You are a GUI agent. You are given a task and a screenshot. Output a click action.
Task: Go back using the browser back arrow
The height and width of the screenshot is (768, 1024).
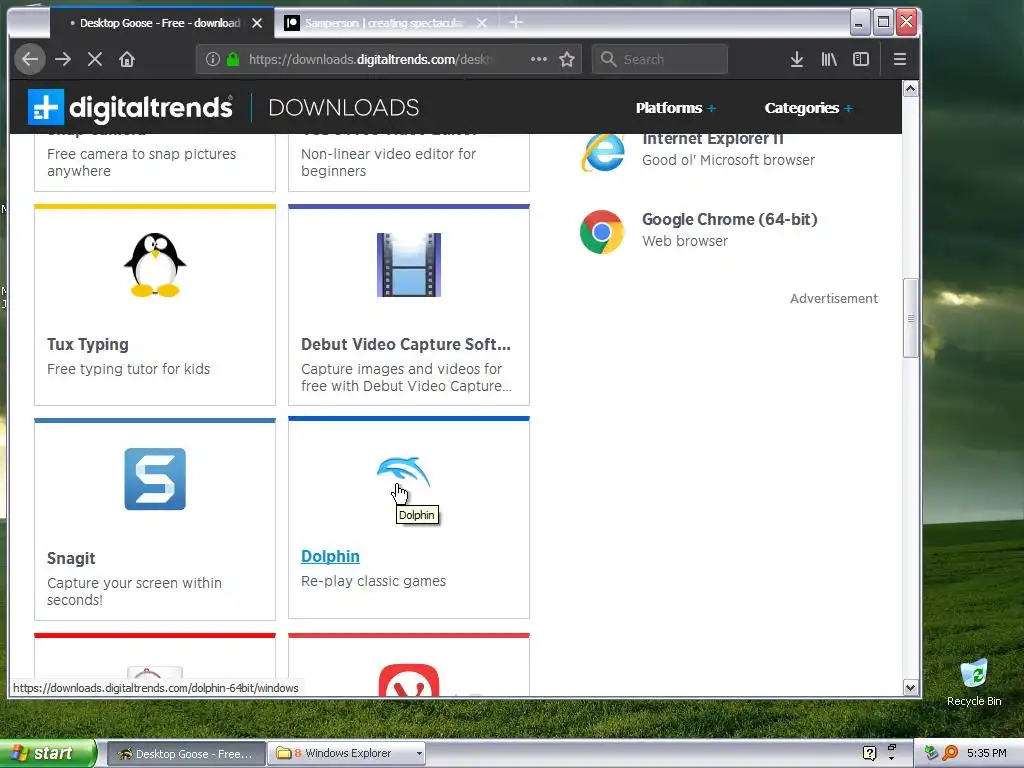(30, 59)
